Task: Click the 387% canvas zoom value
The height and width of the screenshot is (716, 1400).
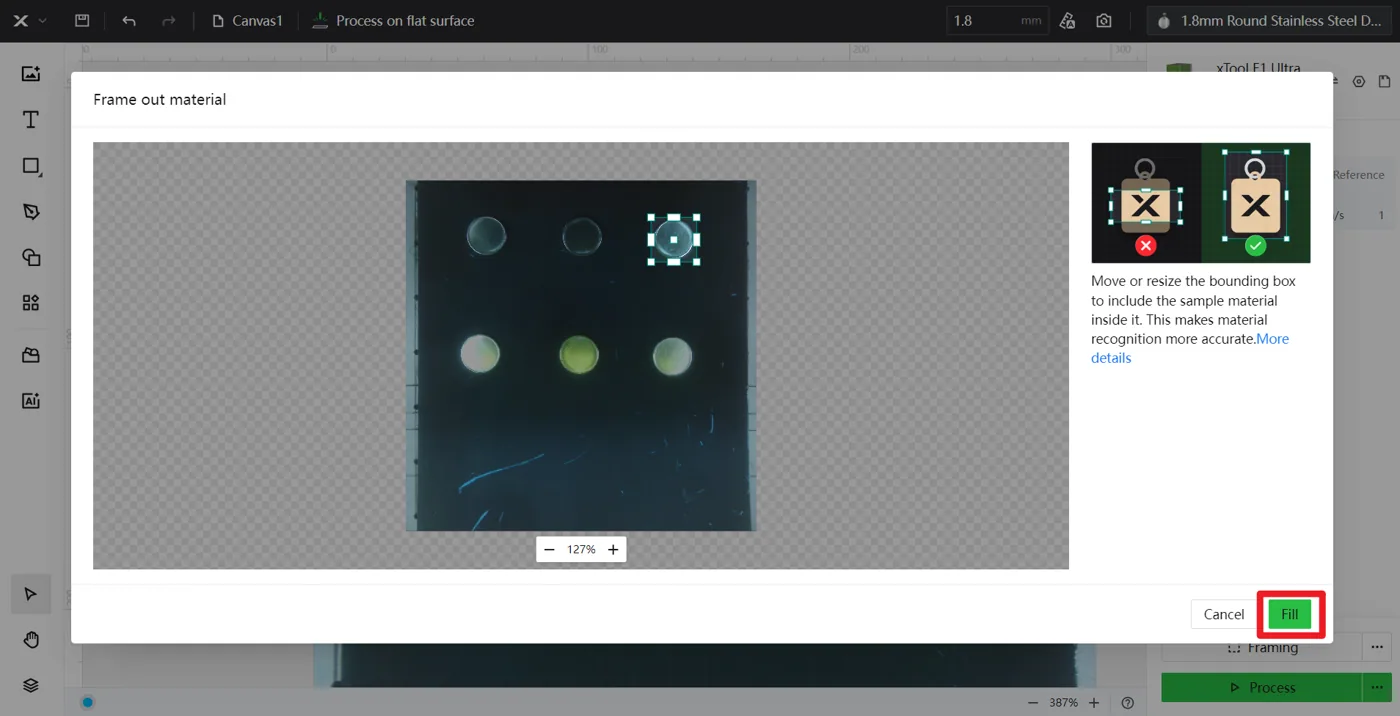Action: 1063,703
